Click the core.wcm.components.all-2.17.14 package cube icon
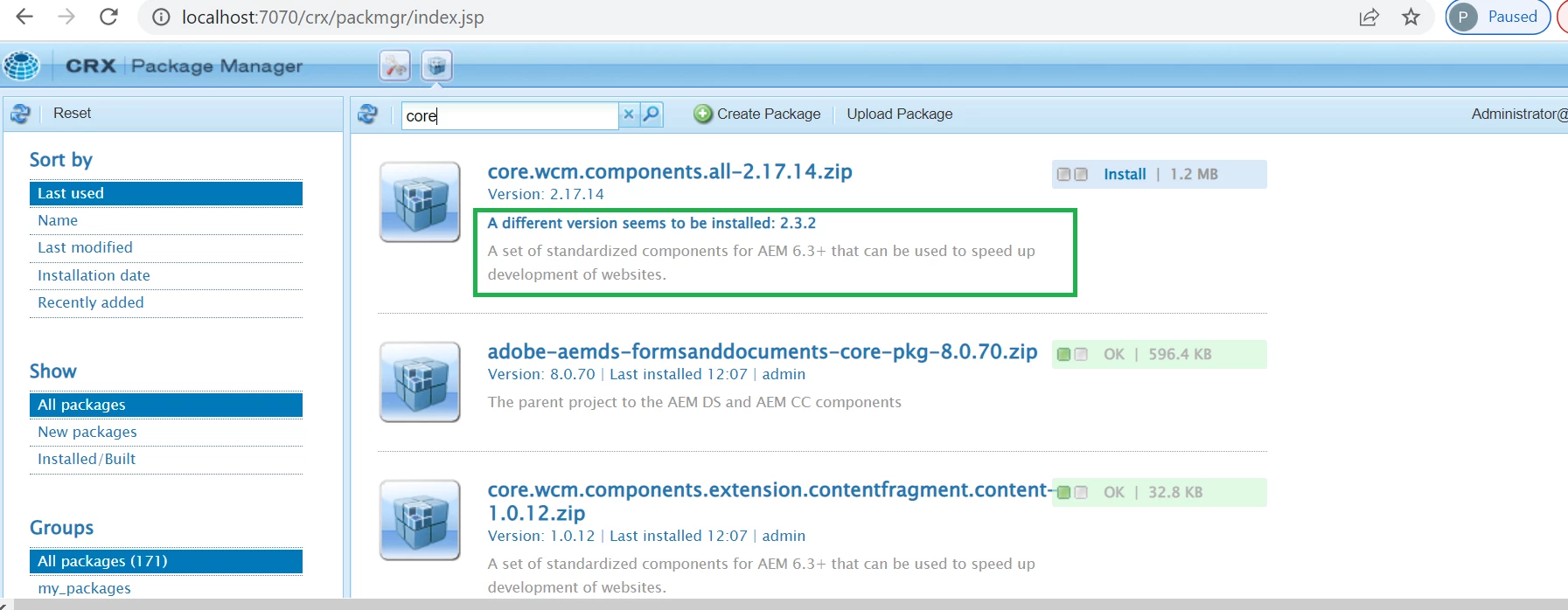 pyautogui.click(x=420, y=202)
